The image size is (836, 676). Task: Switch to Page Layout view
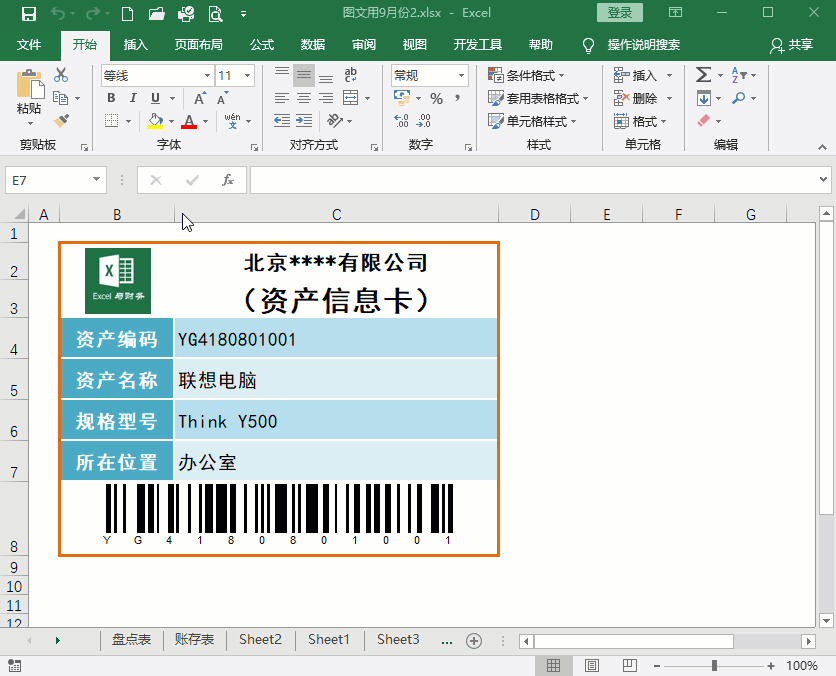pos(592,665)
